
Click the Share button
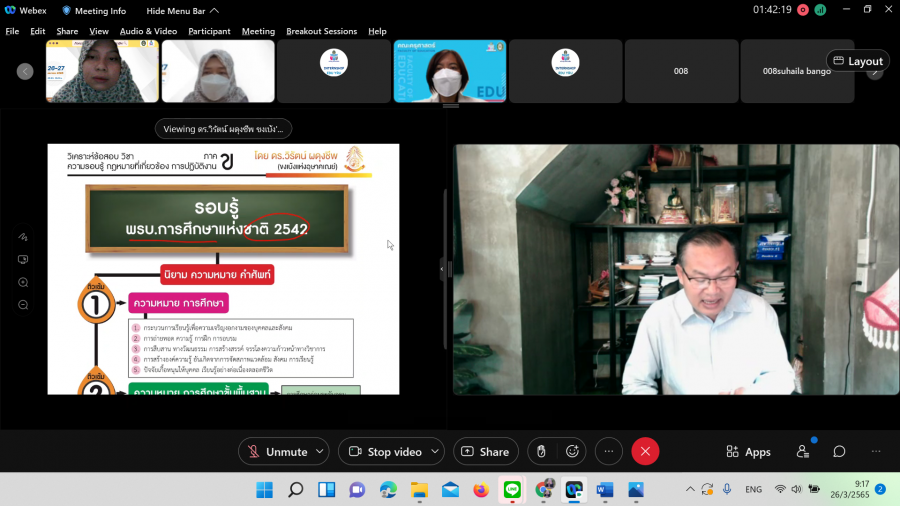[x=485, y=452]
